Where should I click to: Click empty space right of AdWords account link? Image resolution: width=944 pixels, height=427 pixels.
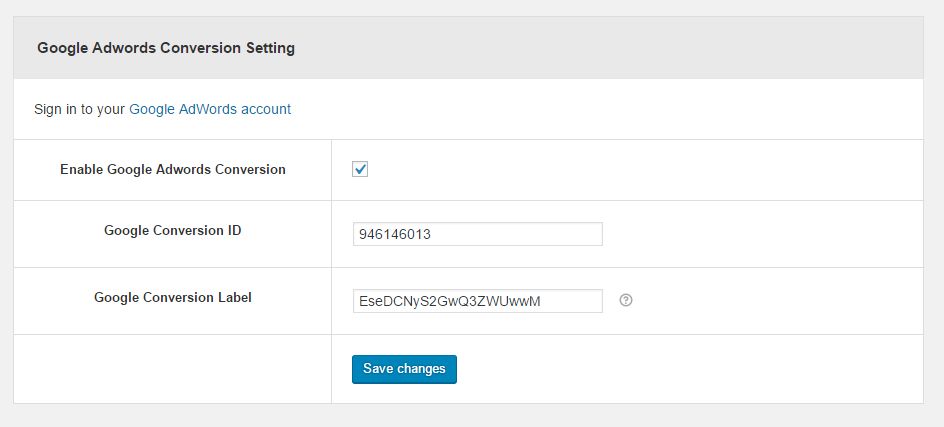point(600,109)
